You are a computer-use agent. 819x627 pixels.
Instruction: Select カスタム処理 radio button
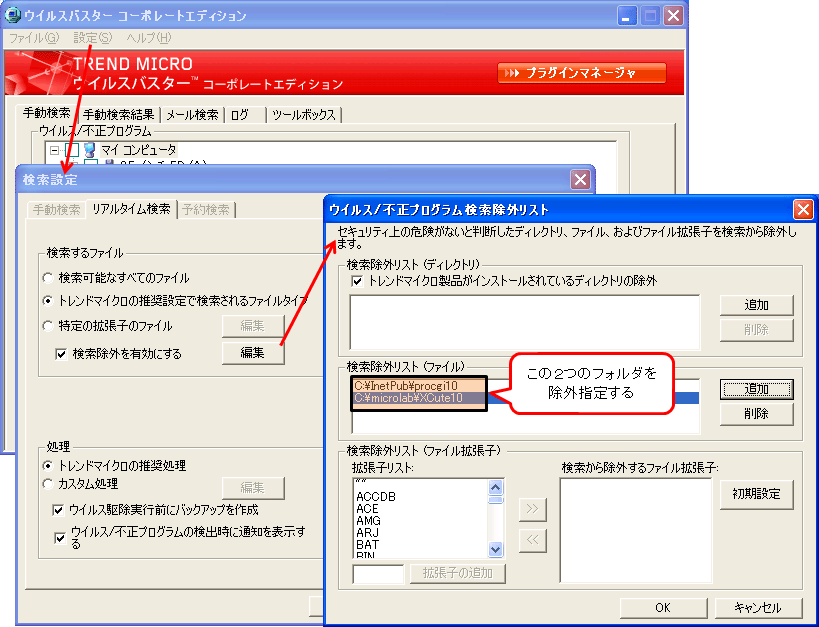[48, 484]
